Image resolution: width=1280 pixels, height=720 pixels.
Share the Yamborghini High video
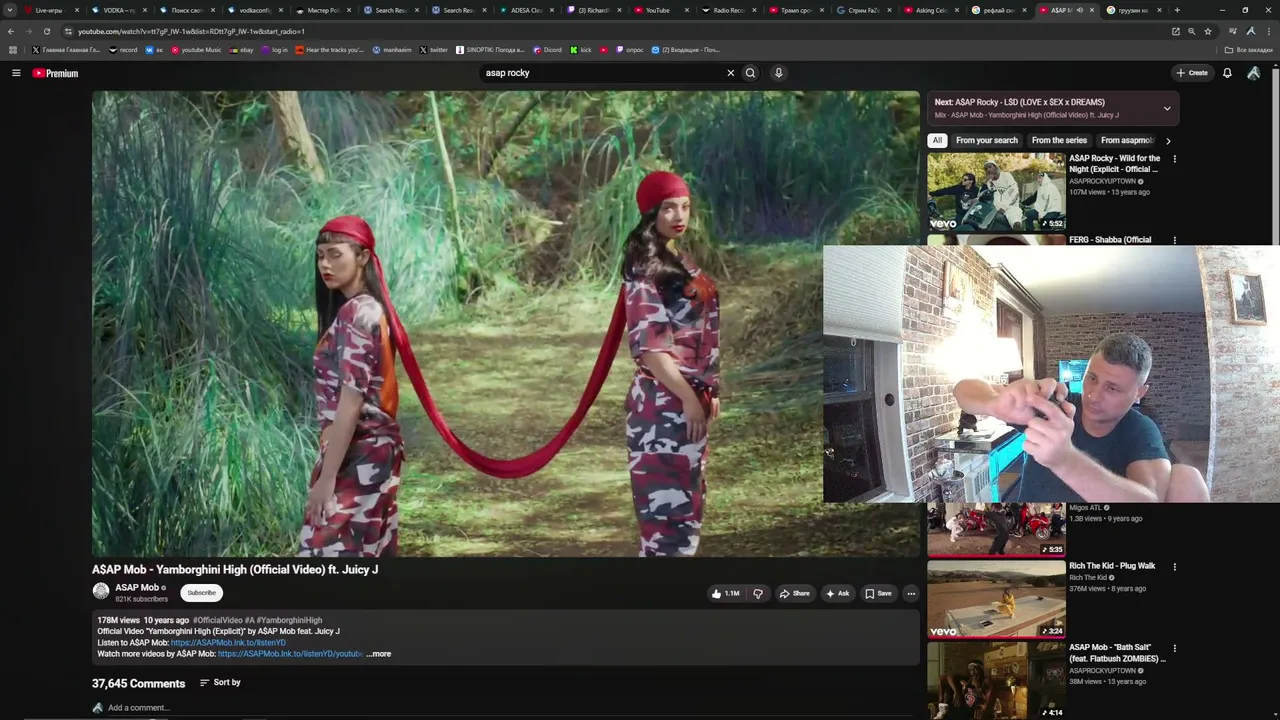pyautogui.click(x=795, y=593)
